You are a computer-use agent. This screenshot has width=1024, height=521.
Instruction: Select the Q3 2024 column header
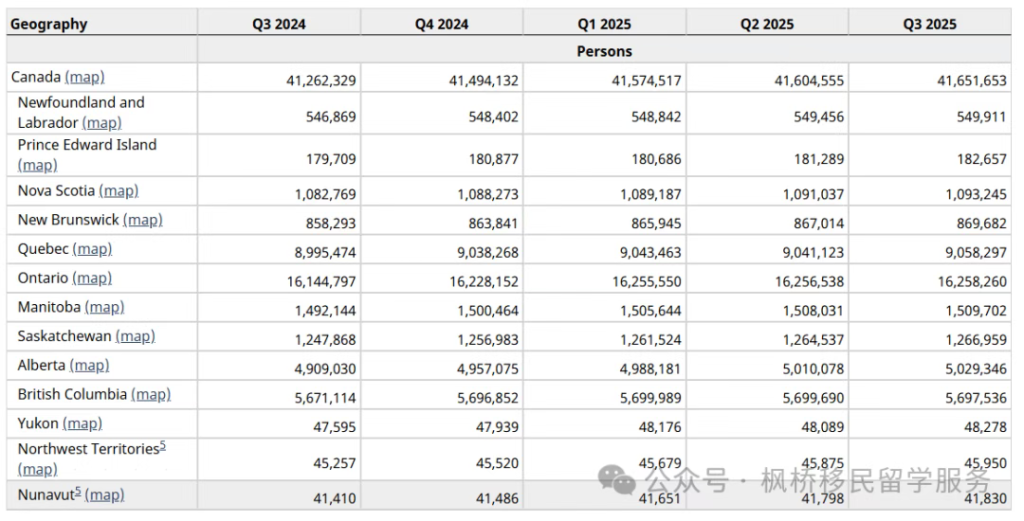click(279, 24)
